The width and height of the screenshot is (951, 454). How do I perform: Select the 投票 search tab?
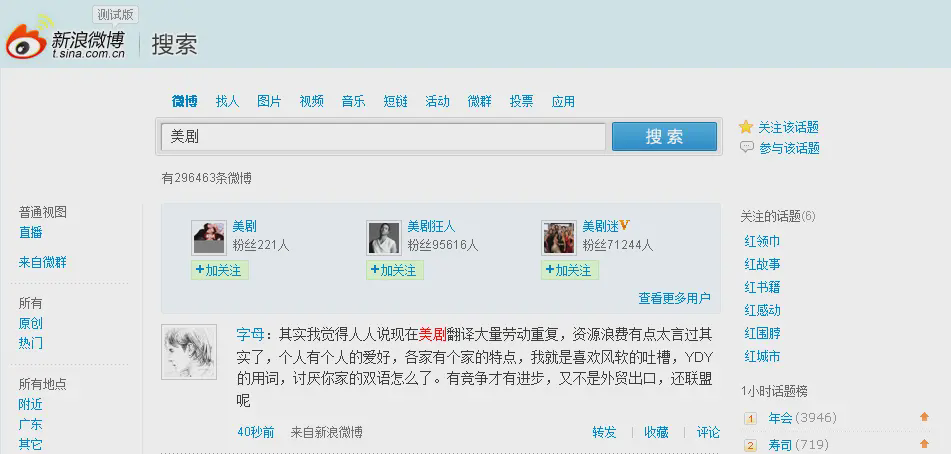tap(521, 101)
